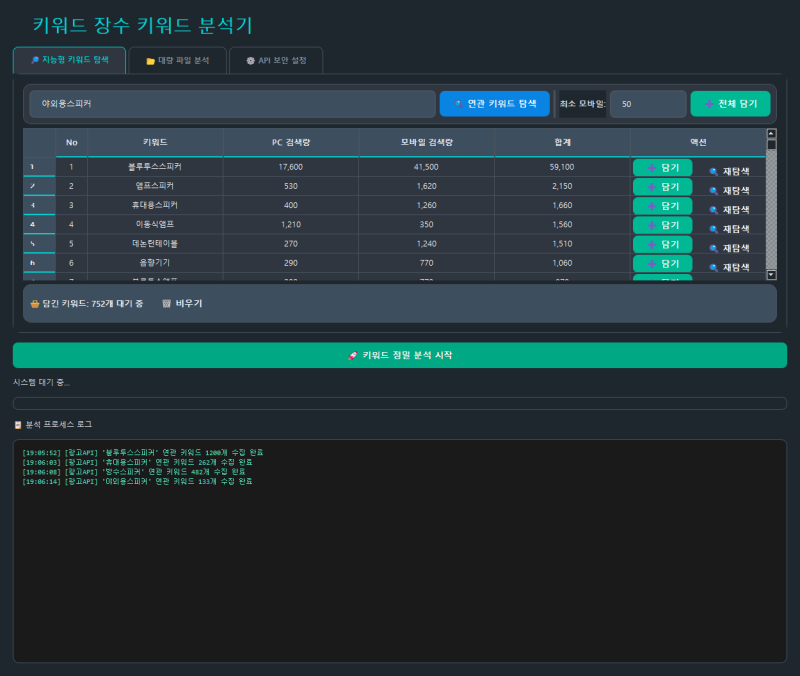
Task: Click the log line mentioning '야외용스피커'
Action: click(137, 482)
